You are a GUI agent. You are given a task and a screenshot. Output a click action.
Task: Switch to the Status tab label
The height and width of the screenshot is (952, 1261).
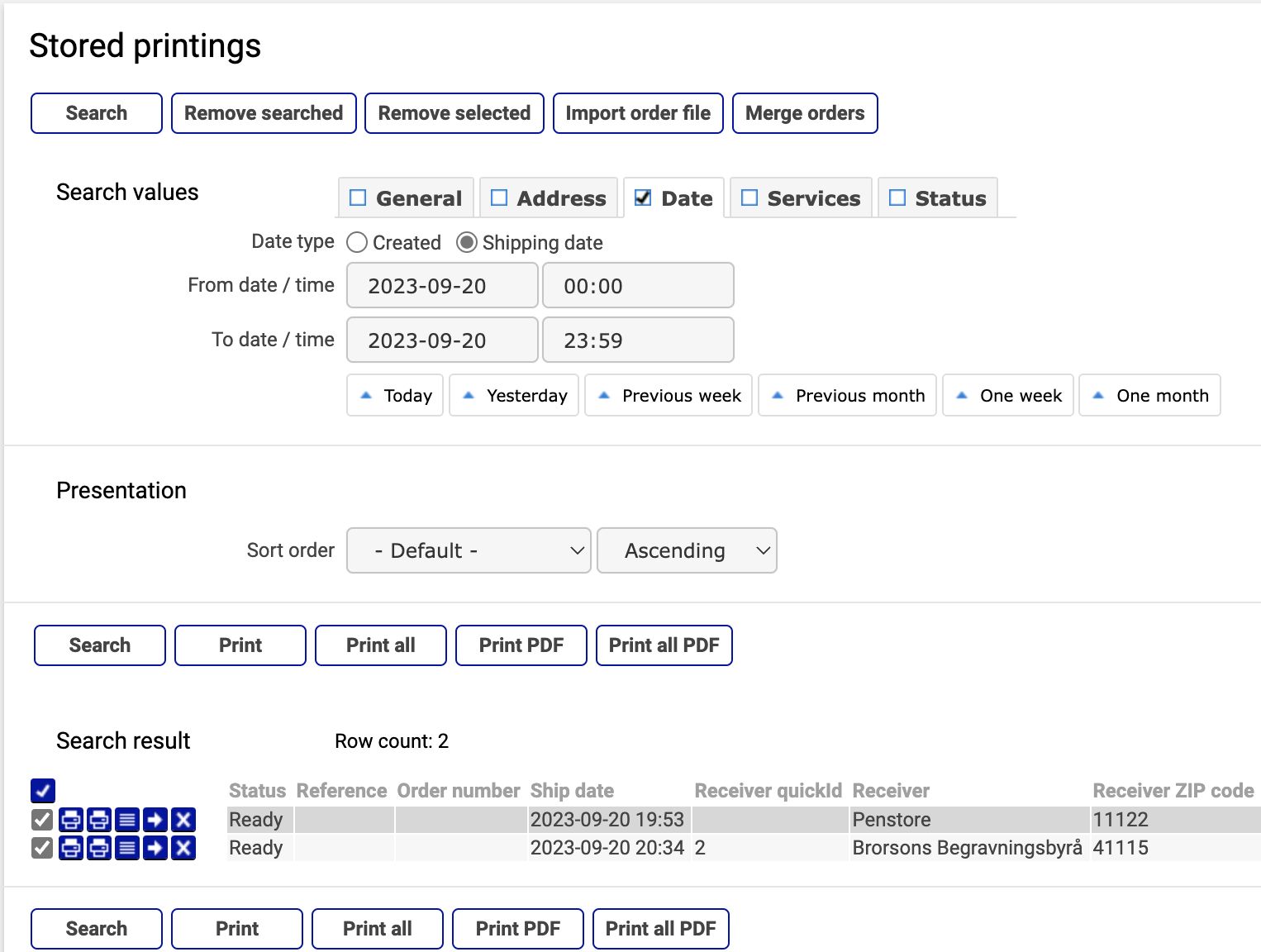[950, 198]
